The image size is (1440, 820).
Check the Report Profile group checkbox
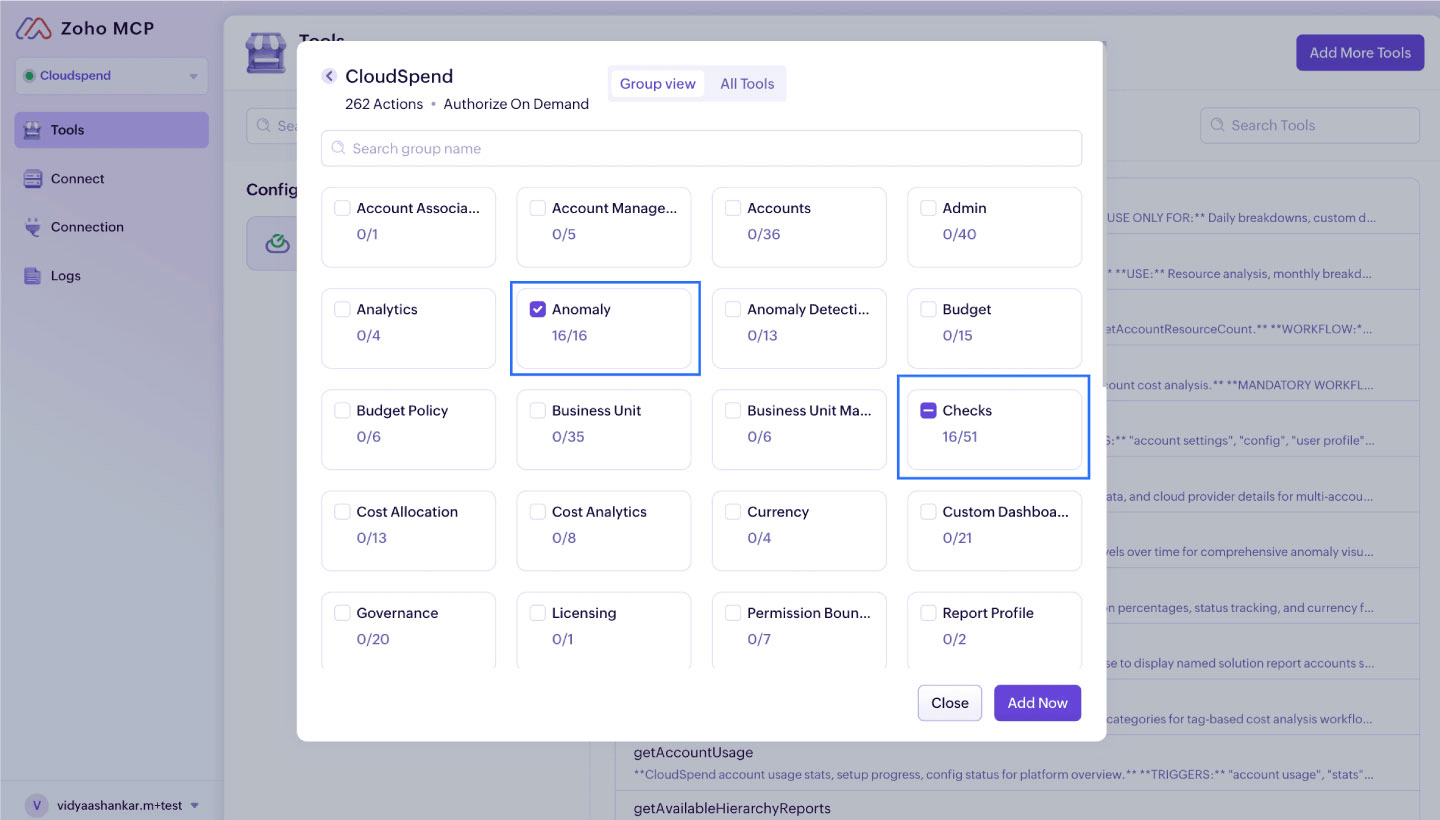928,613
